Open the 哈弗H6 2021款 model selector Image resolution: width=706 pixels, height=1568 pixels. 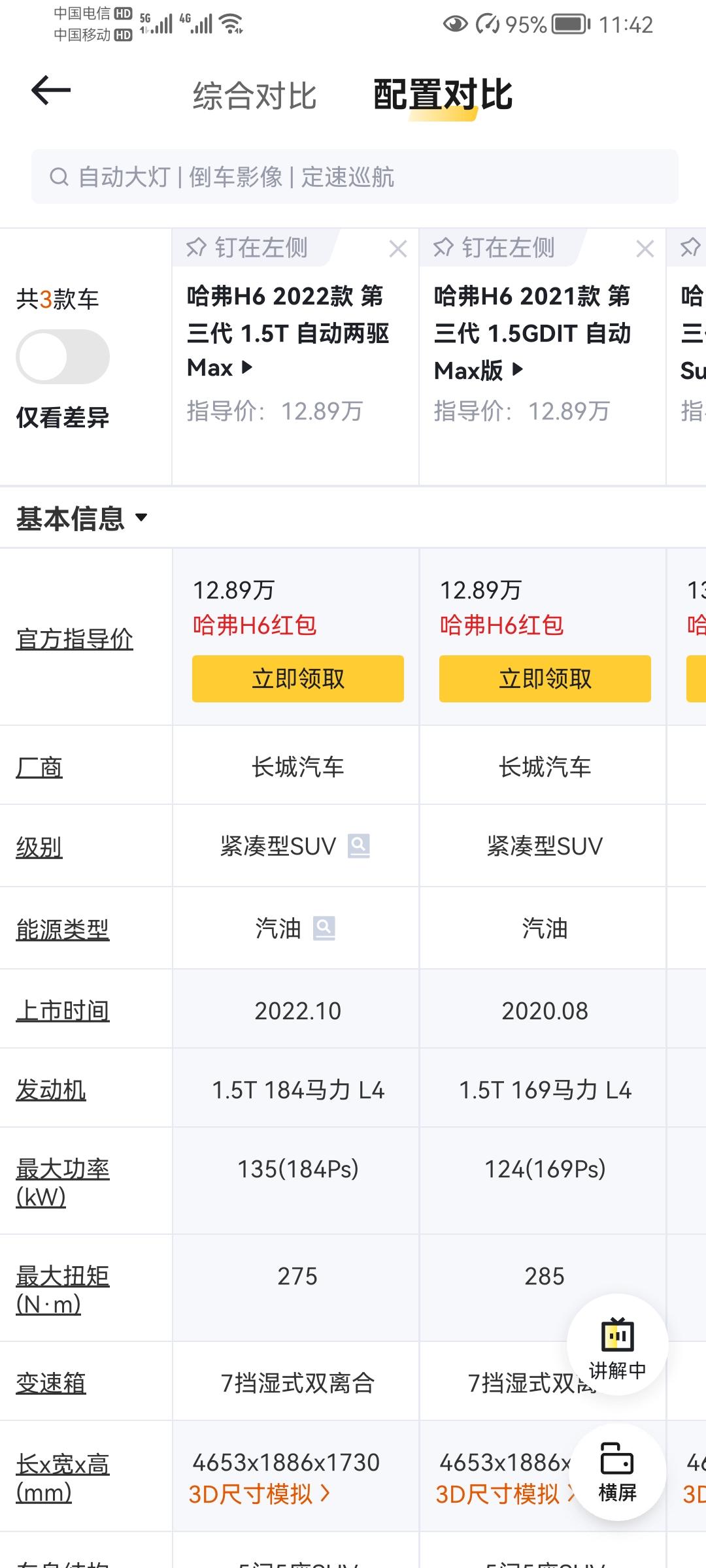pyautogui.click(x=533, y=333)
